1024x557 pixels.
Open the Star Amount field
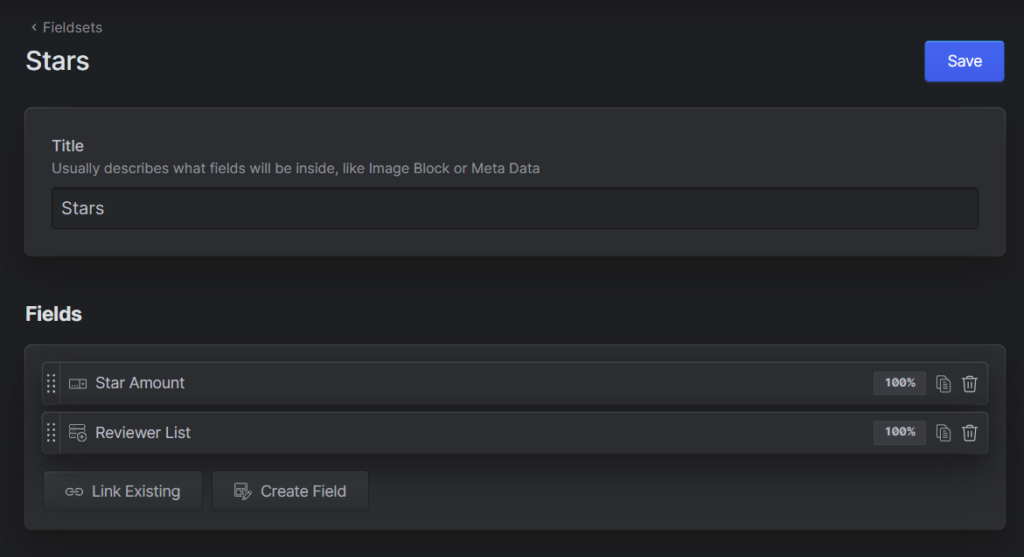coord(140,383)
